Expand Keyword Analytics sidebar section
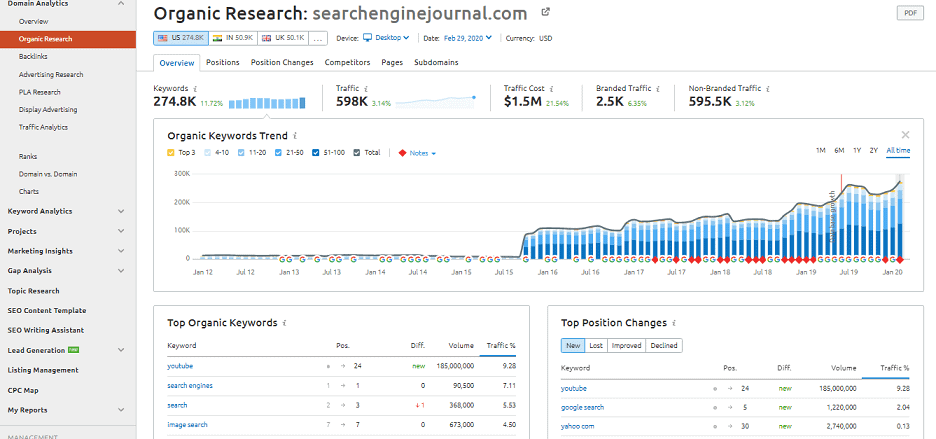 pyautogui.click(x=121, y=211)
